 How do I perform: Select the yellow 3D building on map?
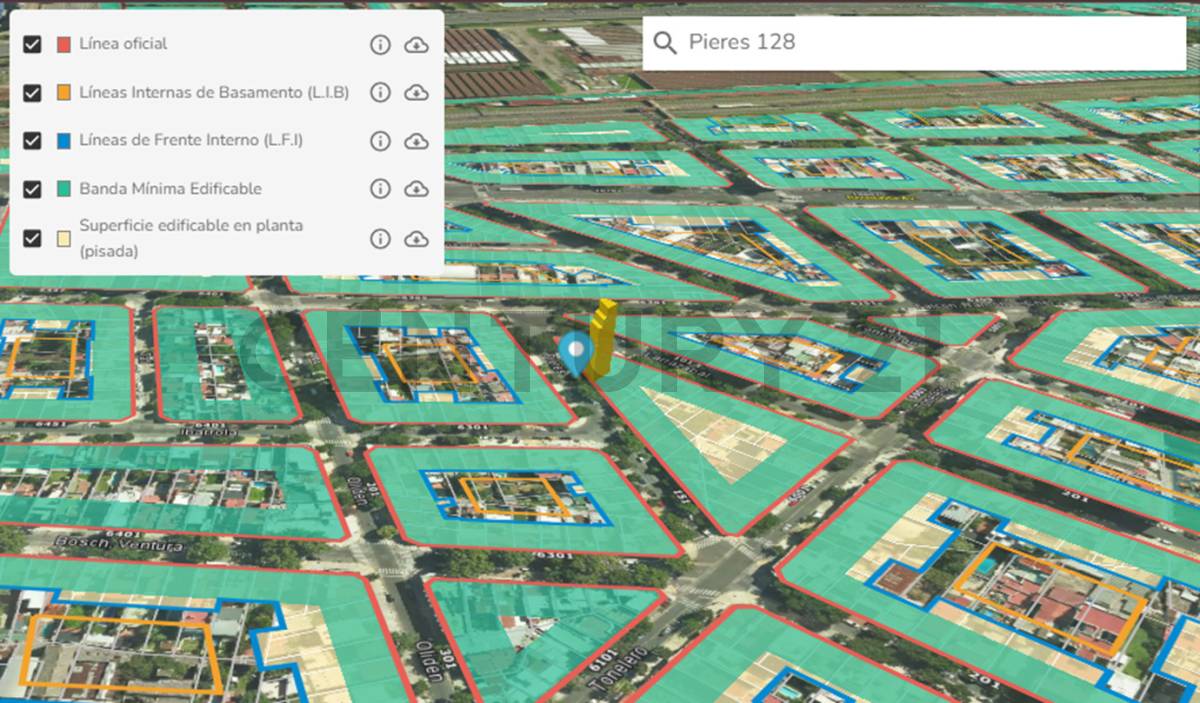pos(601,338)
